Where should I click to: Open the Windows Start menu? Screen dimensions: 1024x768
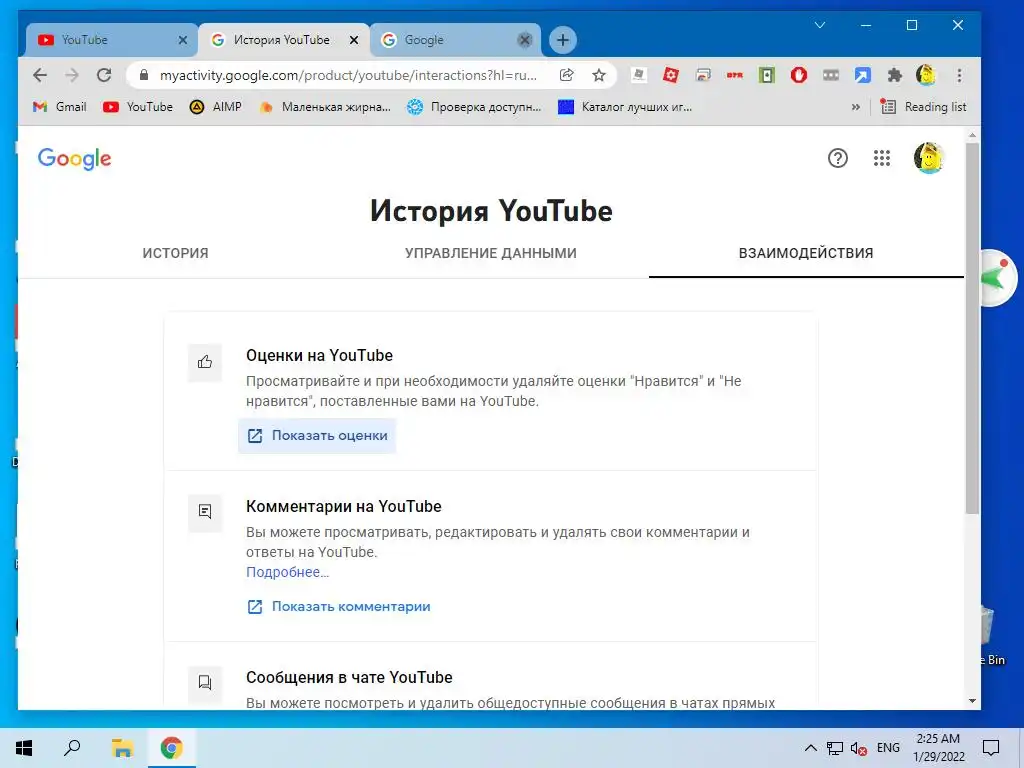[x=24, y=748]
